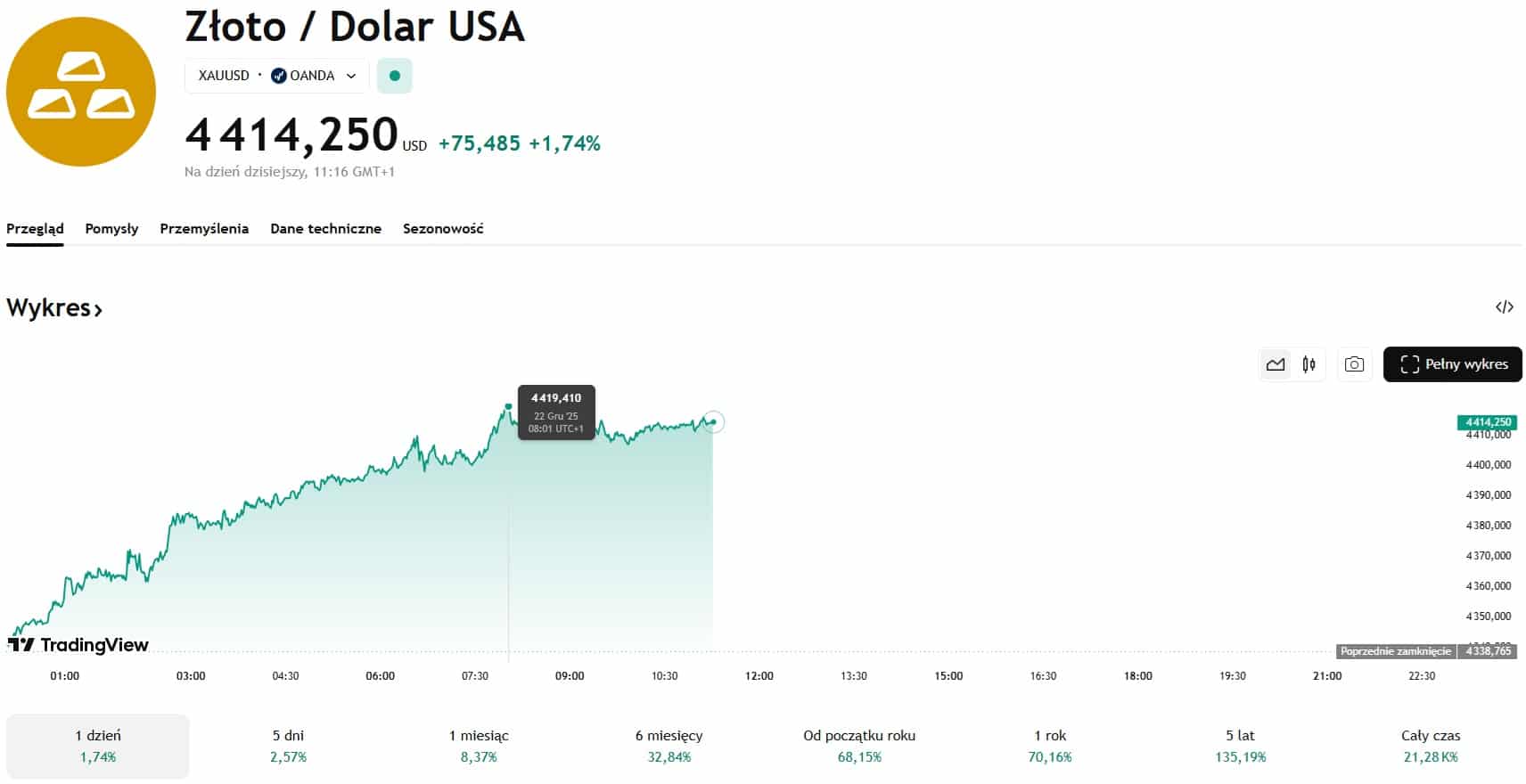Take chart snapshot with camera icon
The height and width of the screenshot is (784, 1526).
click(1354, 364)
